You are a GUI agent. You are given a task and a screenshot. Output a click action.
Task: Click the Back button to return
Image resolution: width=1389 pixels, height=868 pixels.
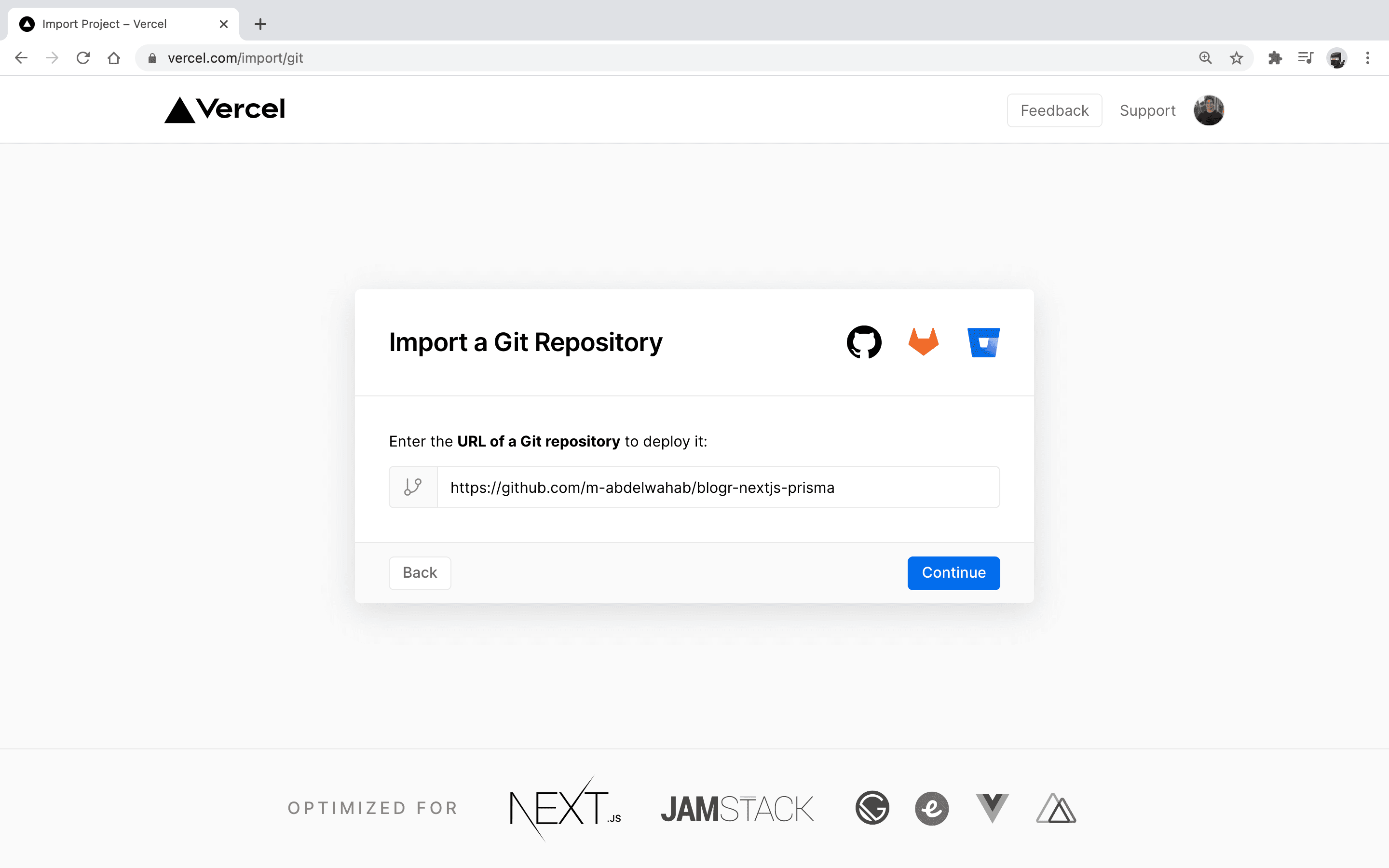[420, 572]
